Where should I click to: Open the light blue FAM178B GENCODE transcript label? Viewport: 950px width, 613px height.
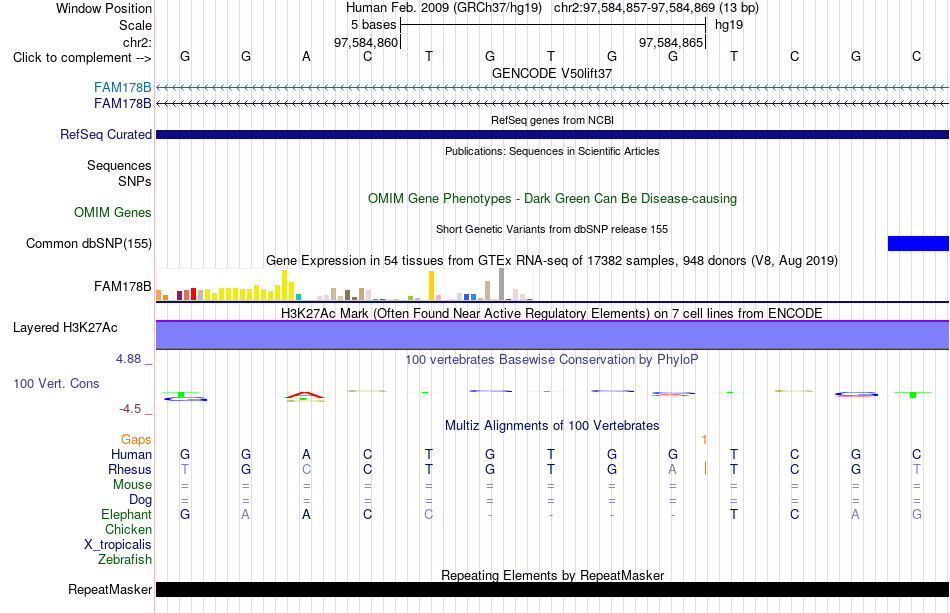click(x=122, y=87)
